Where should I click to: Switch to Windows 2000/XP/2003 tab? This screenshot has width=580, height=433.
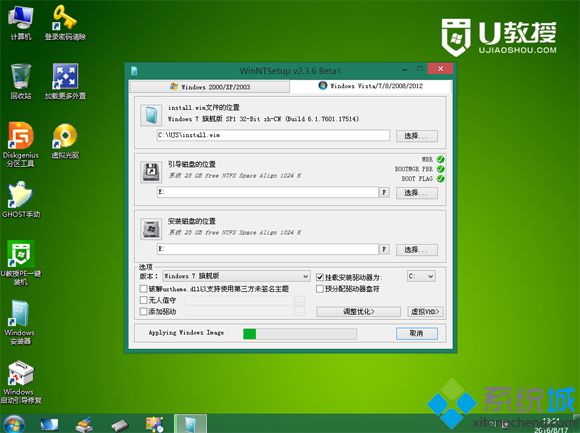(209, 87)
